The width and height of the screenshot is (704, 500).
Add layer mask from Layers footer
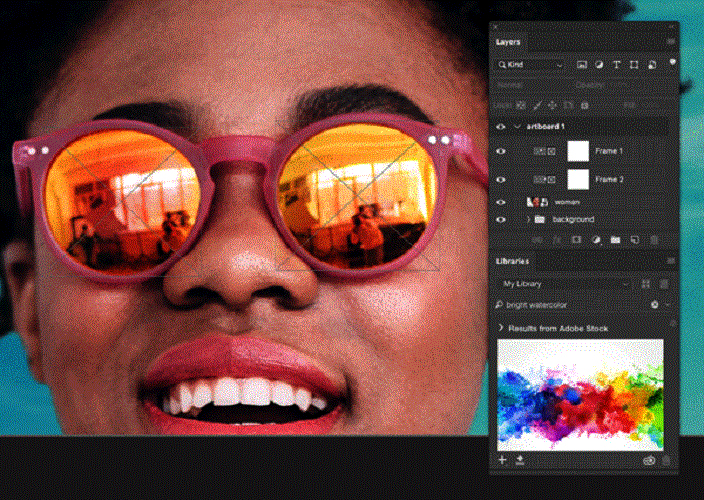577,240
